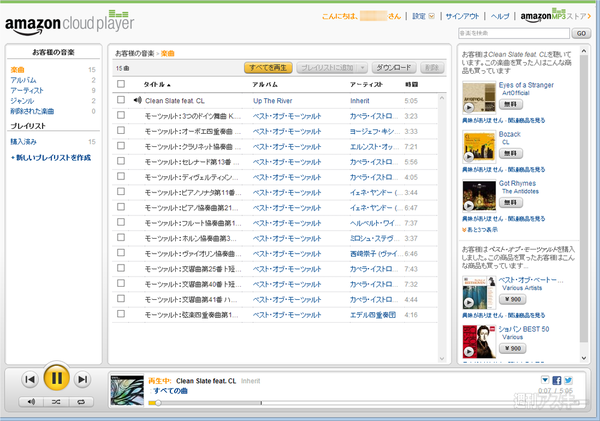Skip to the previous track

coord(29,379)
